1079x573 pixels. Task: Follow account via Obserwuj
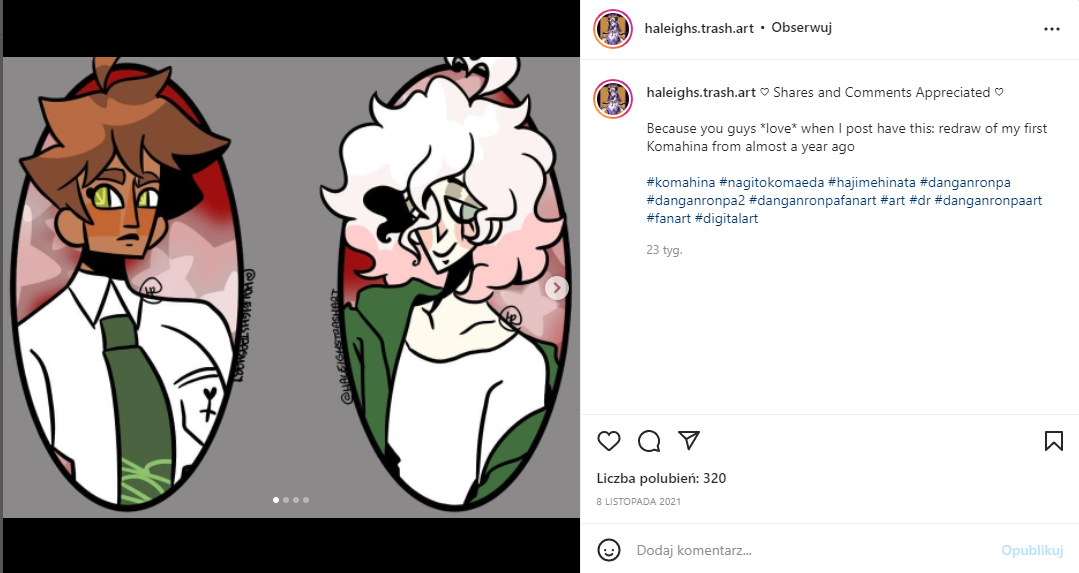point(801,28)
